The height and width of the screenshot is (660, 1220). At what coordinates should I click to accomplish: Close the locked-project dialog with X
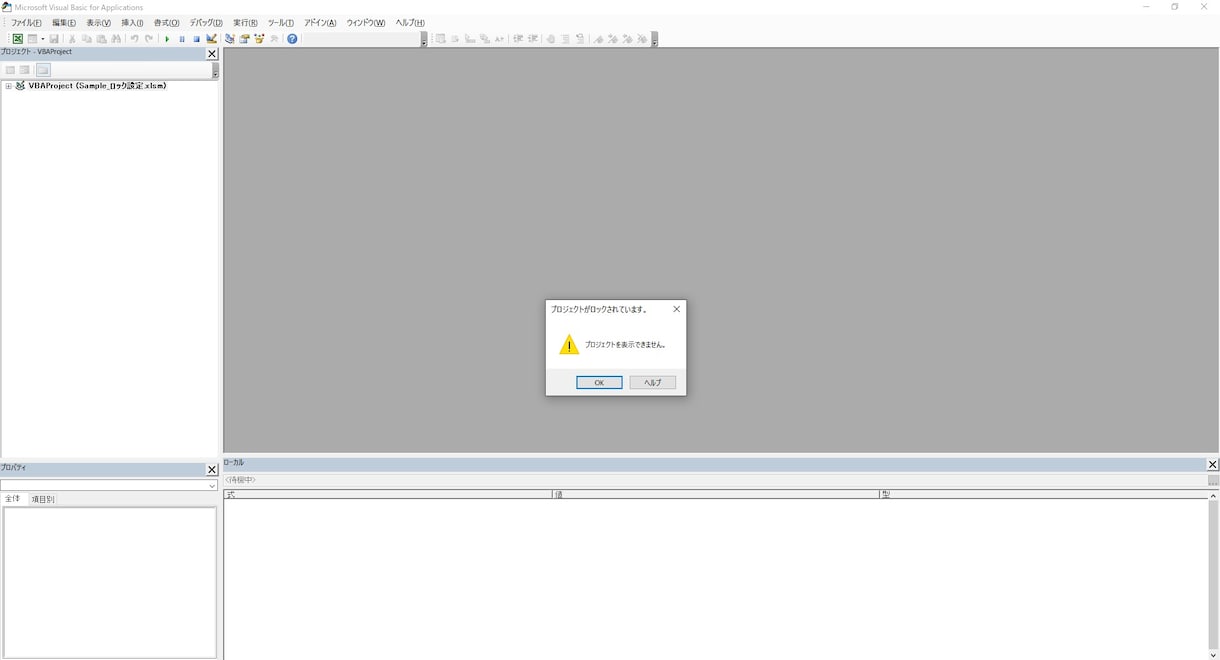click(x=676, y=309)
